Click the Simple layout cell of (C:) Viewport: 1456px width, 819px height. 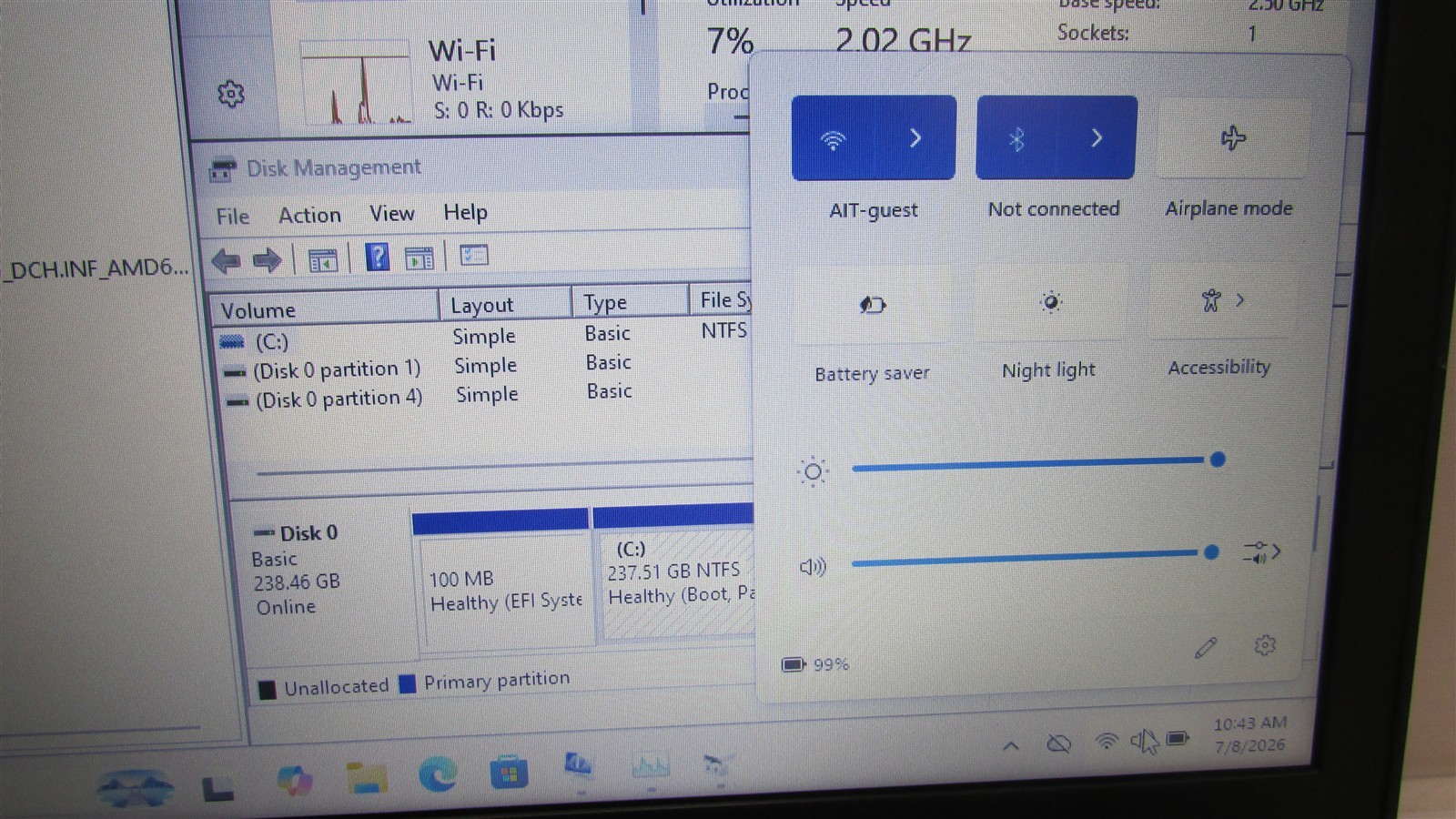click(483, 337)
